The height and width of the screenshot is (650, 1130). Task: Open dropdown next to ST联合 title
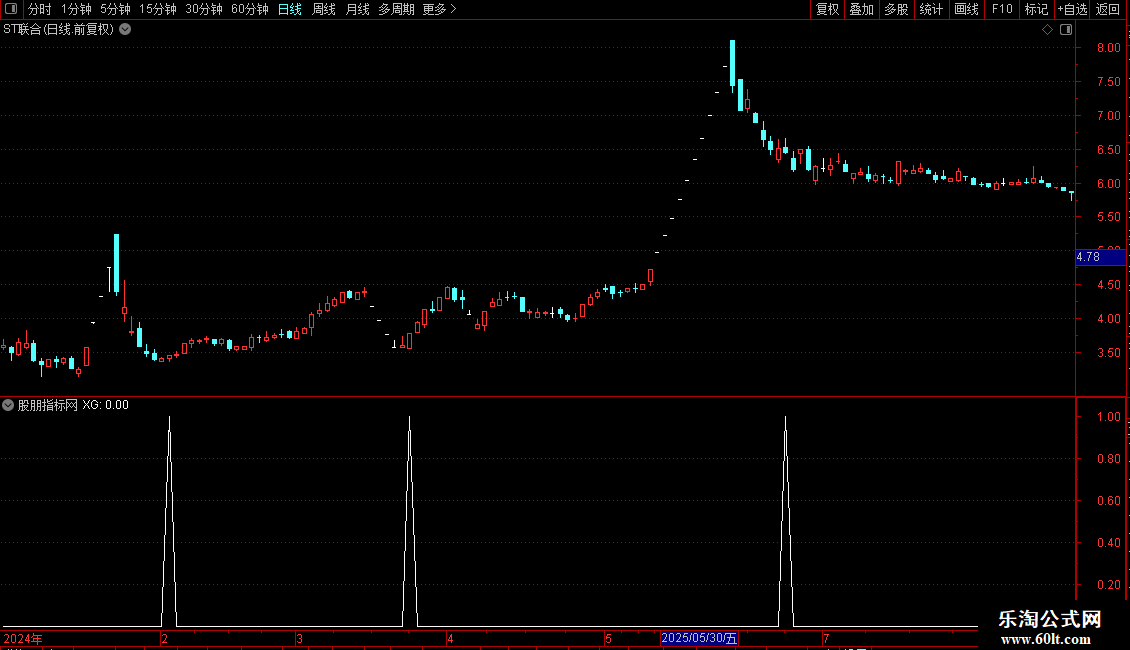(x=125, y=30)
